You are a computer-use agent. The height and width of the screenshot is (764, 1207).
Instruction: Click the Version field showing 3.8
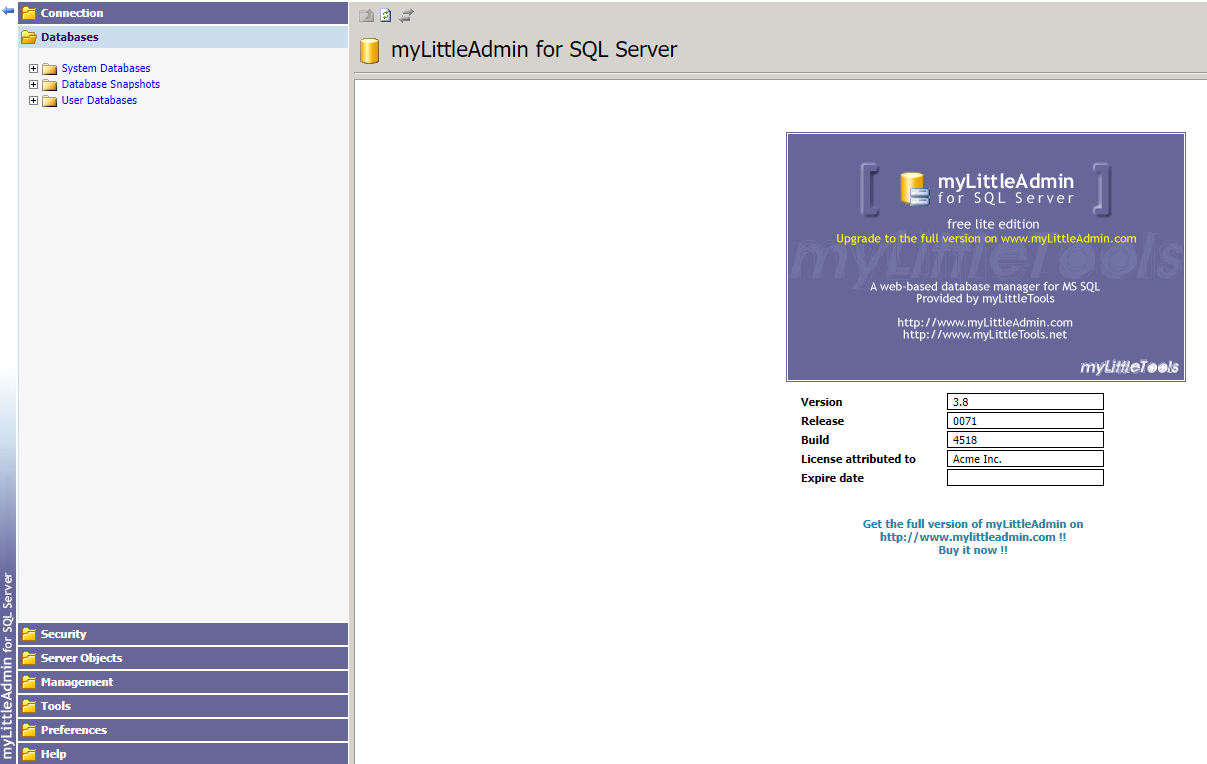click(1025, 402)
